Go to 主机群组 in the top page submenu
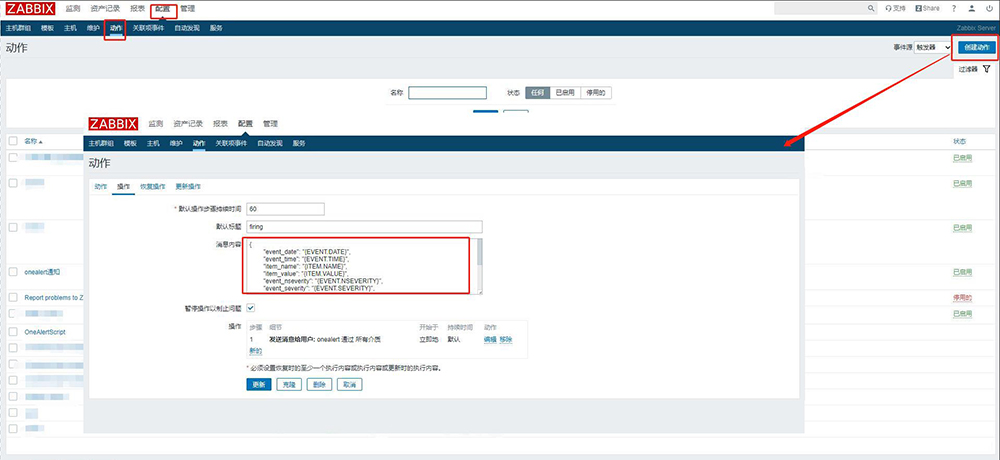Image resolution: width=1000 pixels, height=460 pixels. pyautogui.click(x=18, y=28)
